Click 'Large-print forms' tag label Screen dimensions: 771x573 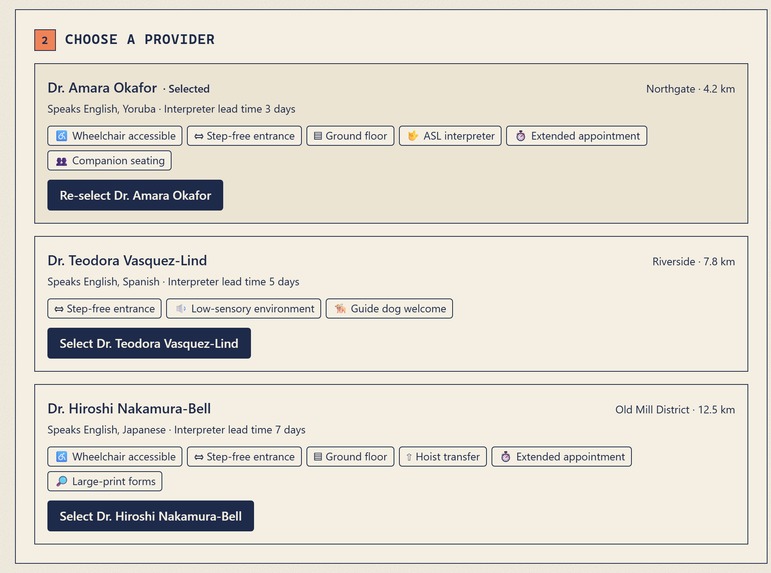[114, 481]
